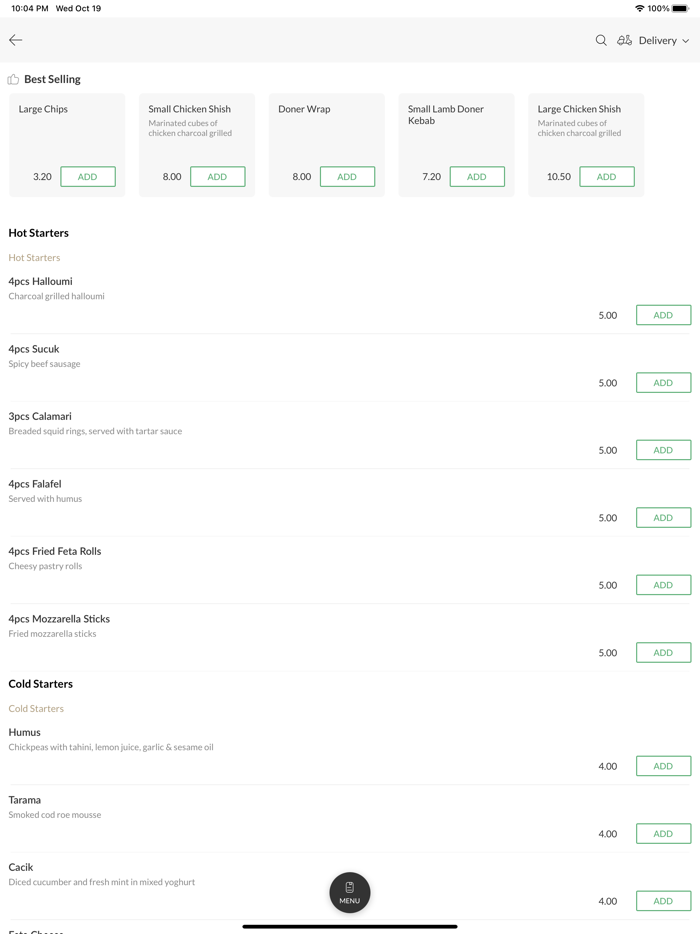Image resolution: width=700 pixels, height=934 pixels.
Task: Open the search magnifier icon
Action: 601,40
